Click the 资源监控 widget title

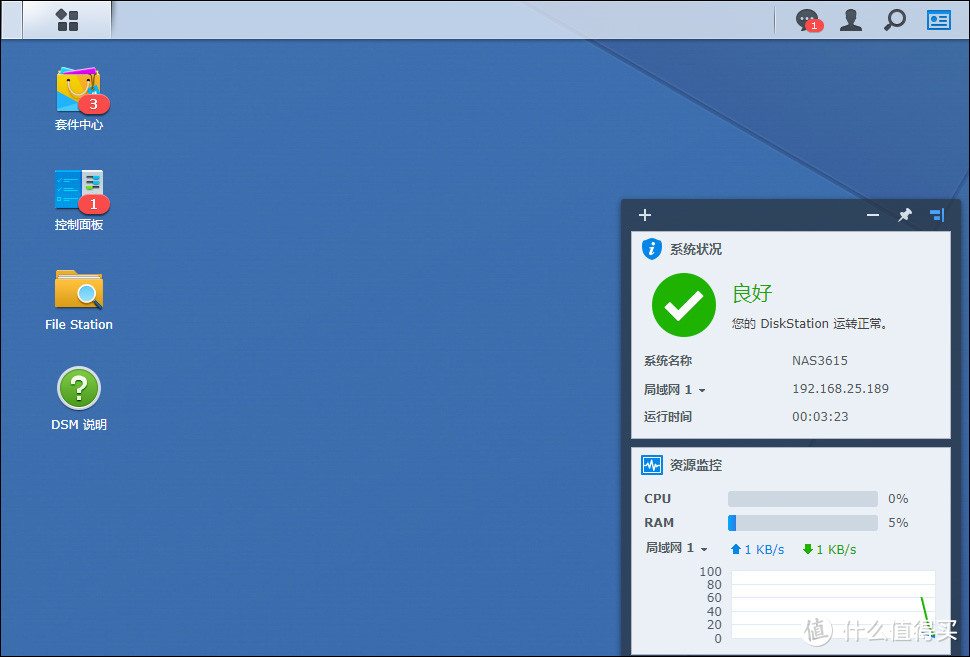click(695, 465)
